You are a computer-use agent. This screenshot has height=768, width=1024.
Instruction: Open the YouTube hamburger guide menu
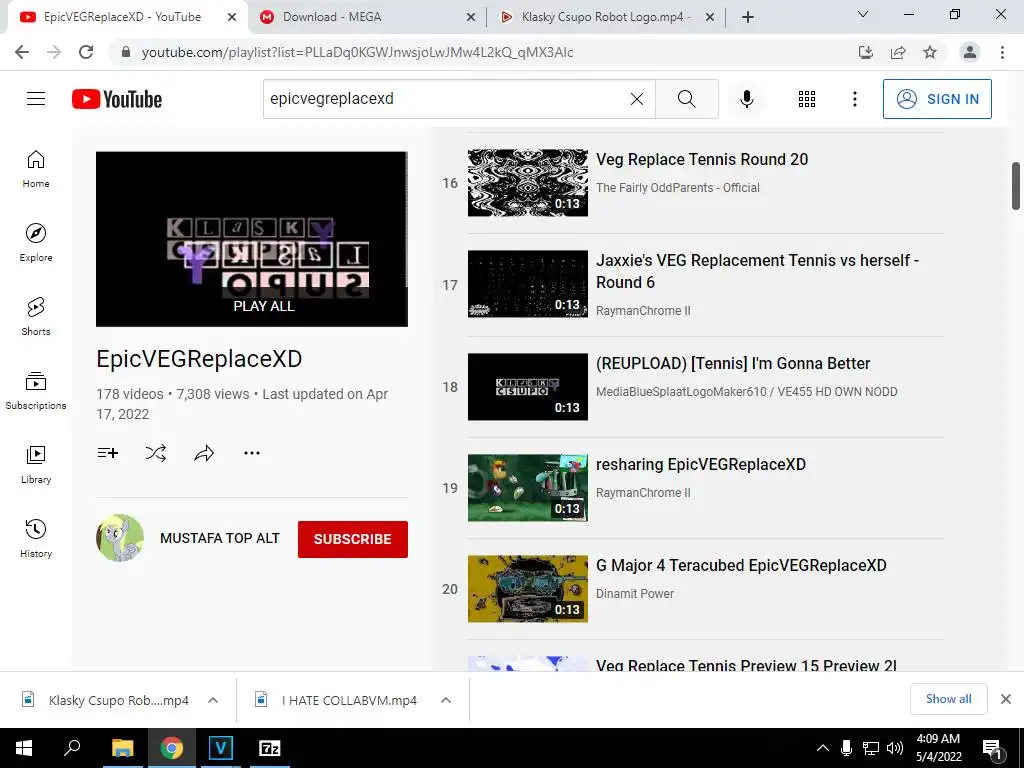point(36,99)
